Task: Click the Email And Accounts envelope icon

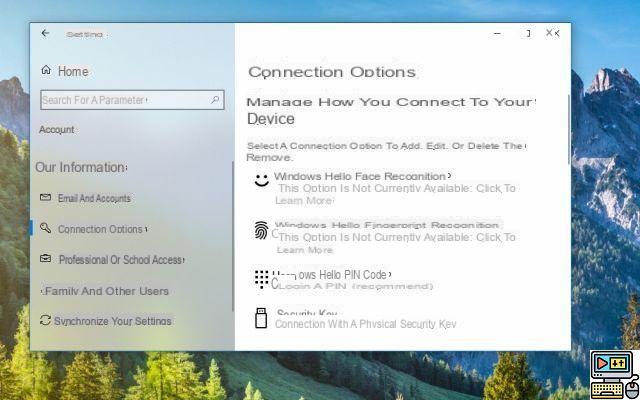Action: pos(45,198)
